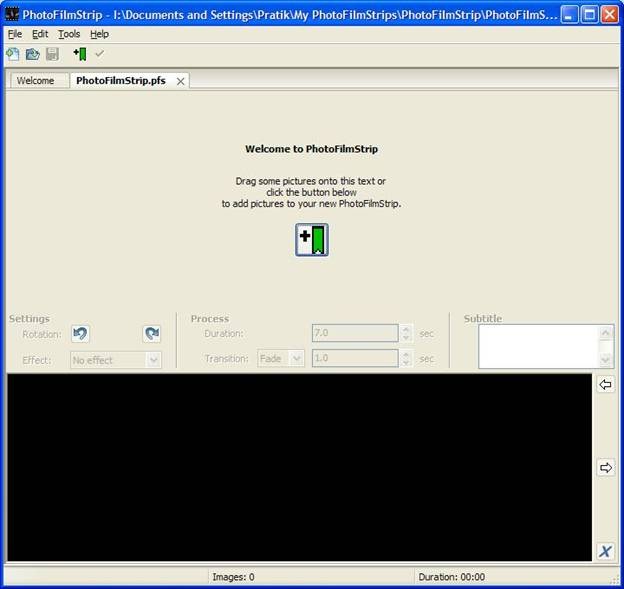Click the Save Project floppy icon

pyautogui.click(x=52, y=54)
